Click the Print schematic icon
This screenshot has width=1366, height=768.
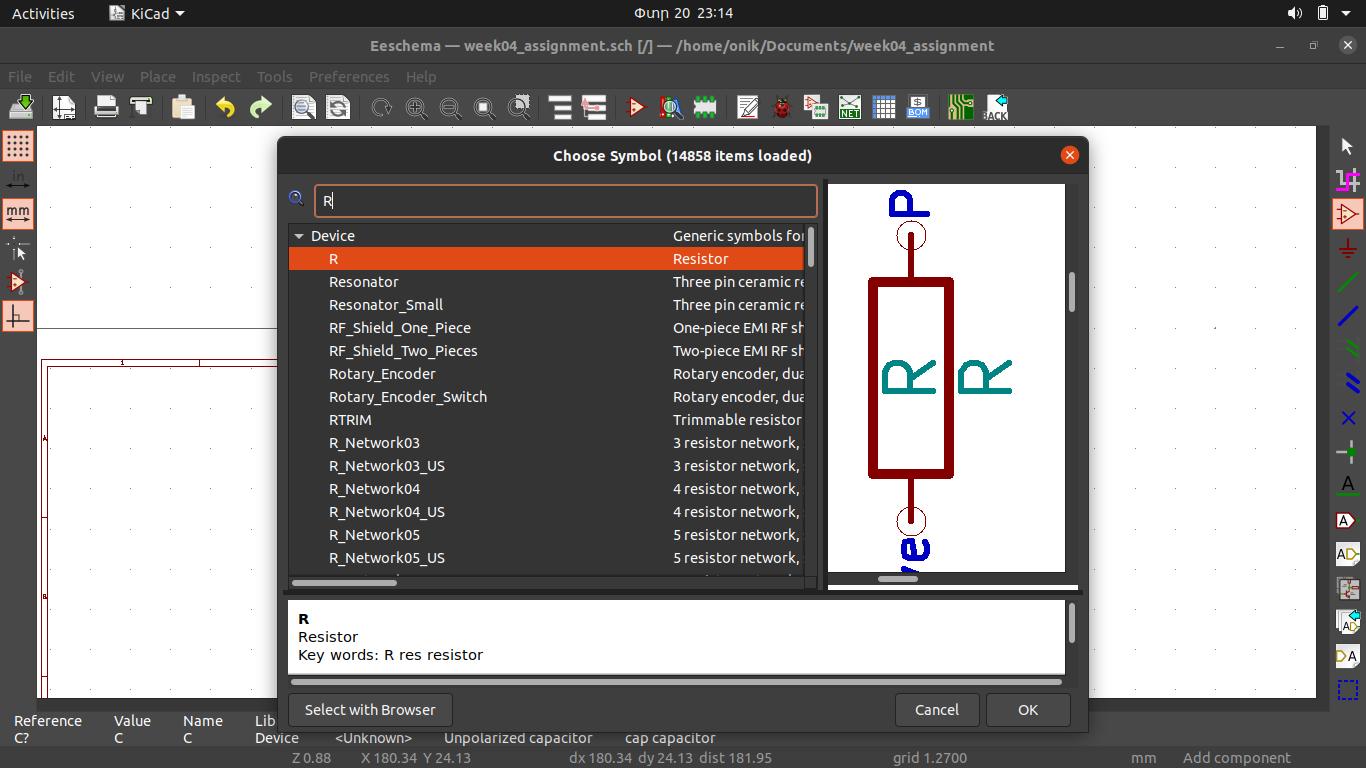coord(106,107)
